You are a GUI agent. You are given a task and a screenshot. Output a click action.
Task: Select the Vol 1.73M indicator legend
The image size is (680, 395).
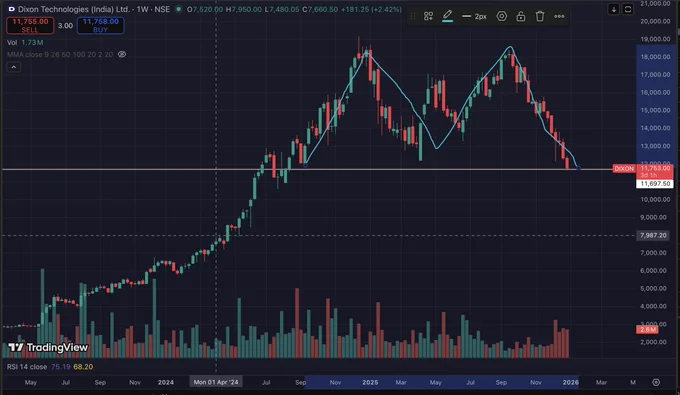click(x=25, y=42)
